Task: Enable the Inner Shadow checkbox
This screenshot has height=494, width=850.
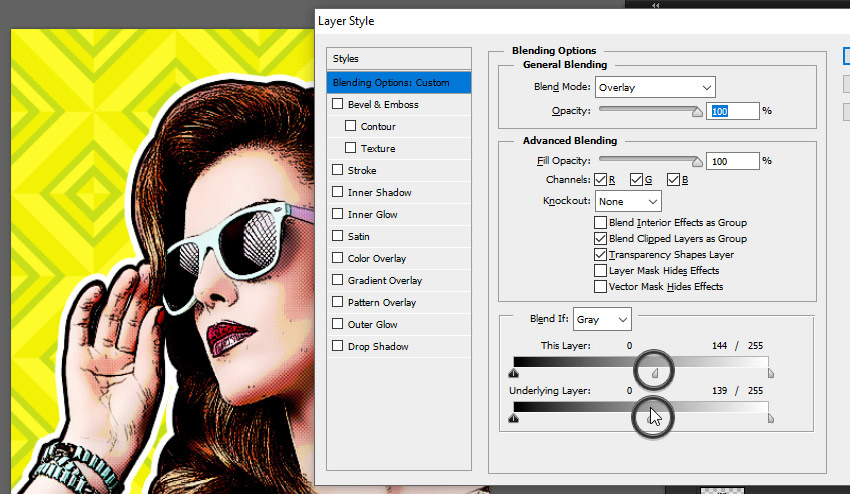Action: (338, 192)
